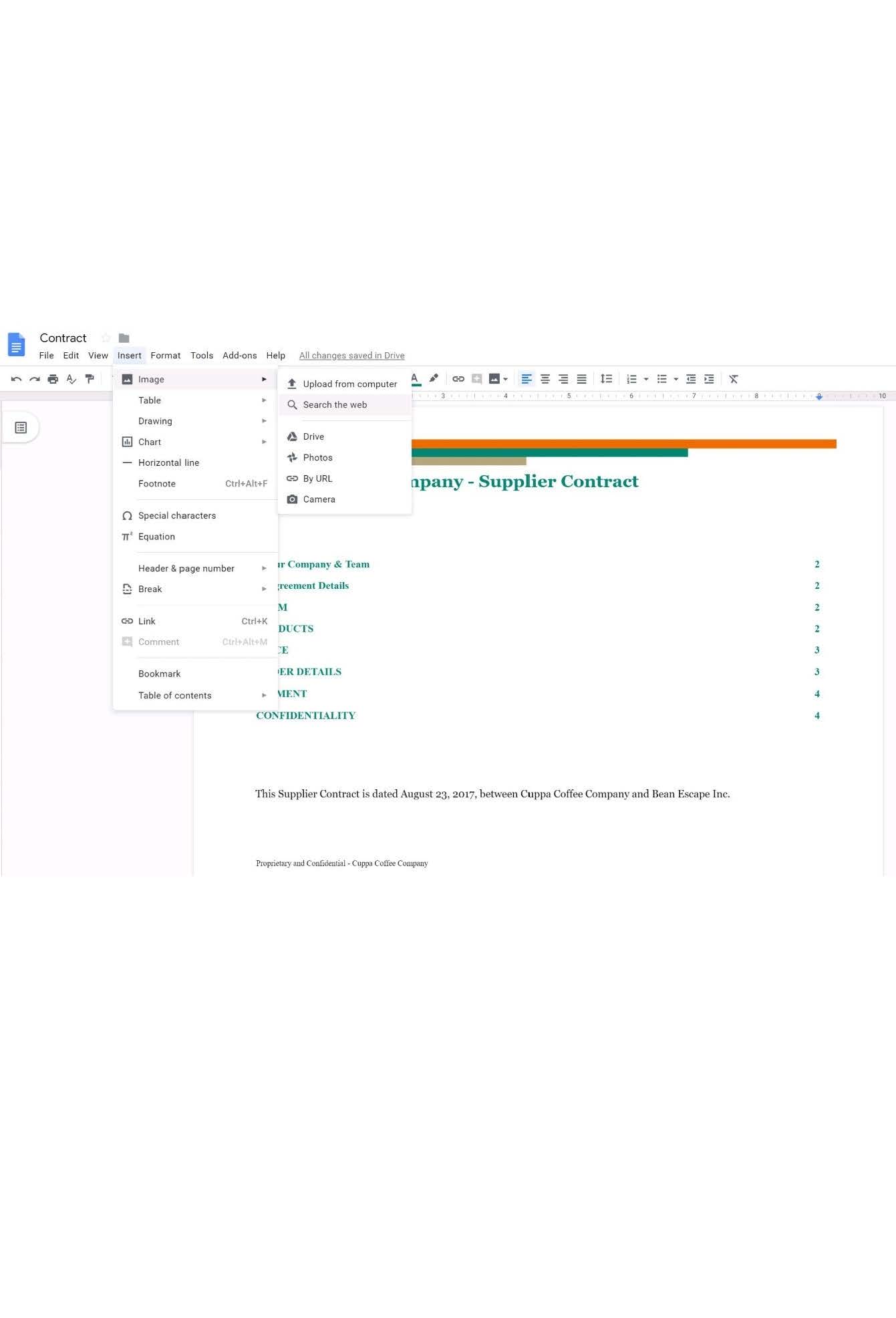Click the increase indent icon

coord(709,379)
